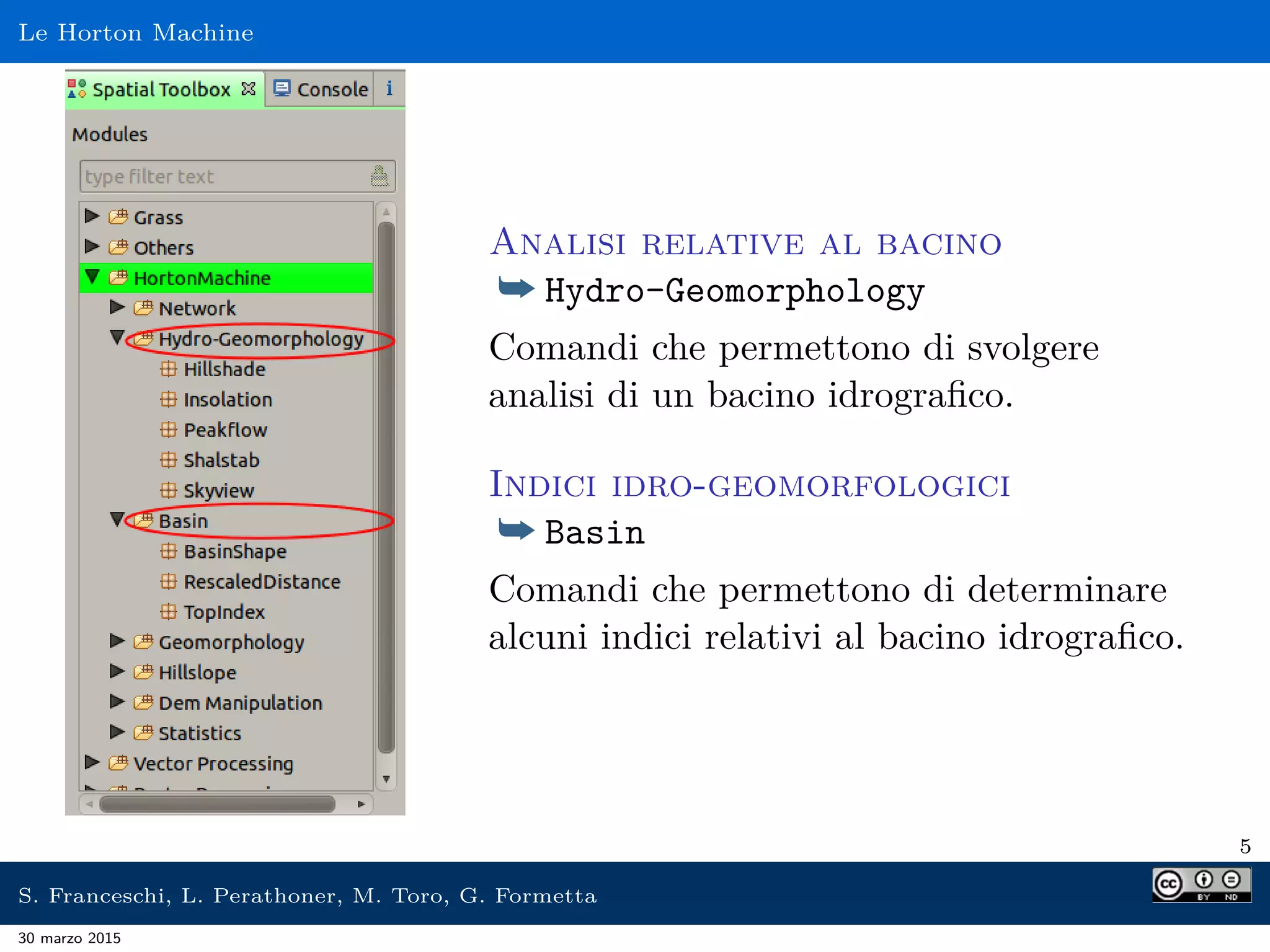Click the Vector Processing folder icon

pyautogui.click(x=118, y=763)
